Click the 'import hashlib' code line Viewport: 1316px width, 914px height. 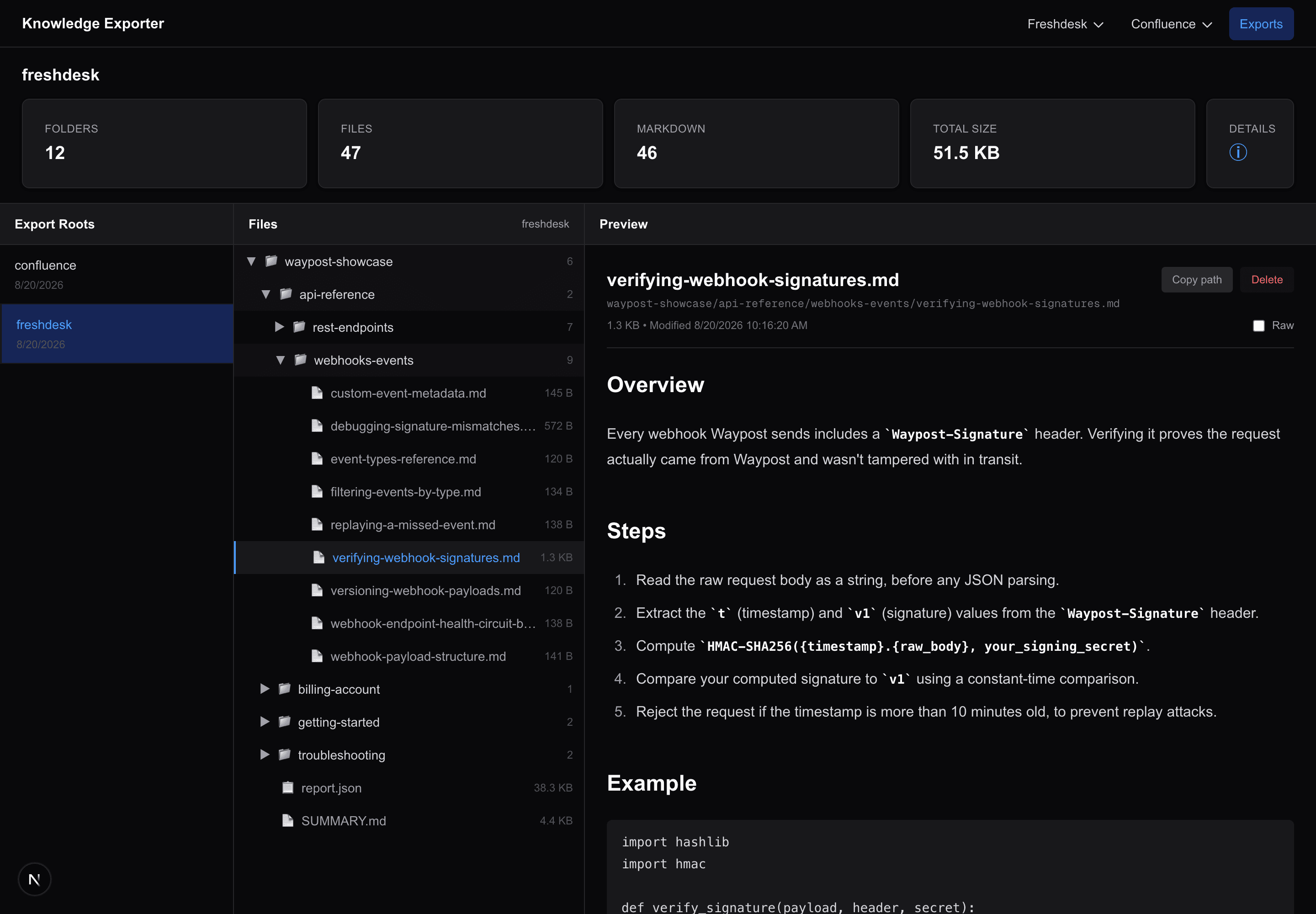[x=675, y=842]
